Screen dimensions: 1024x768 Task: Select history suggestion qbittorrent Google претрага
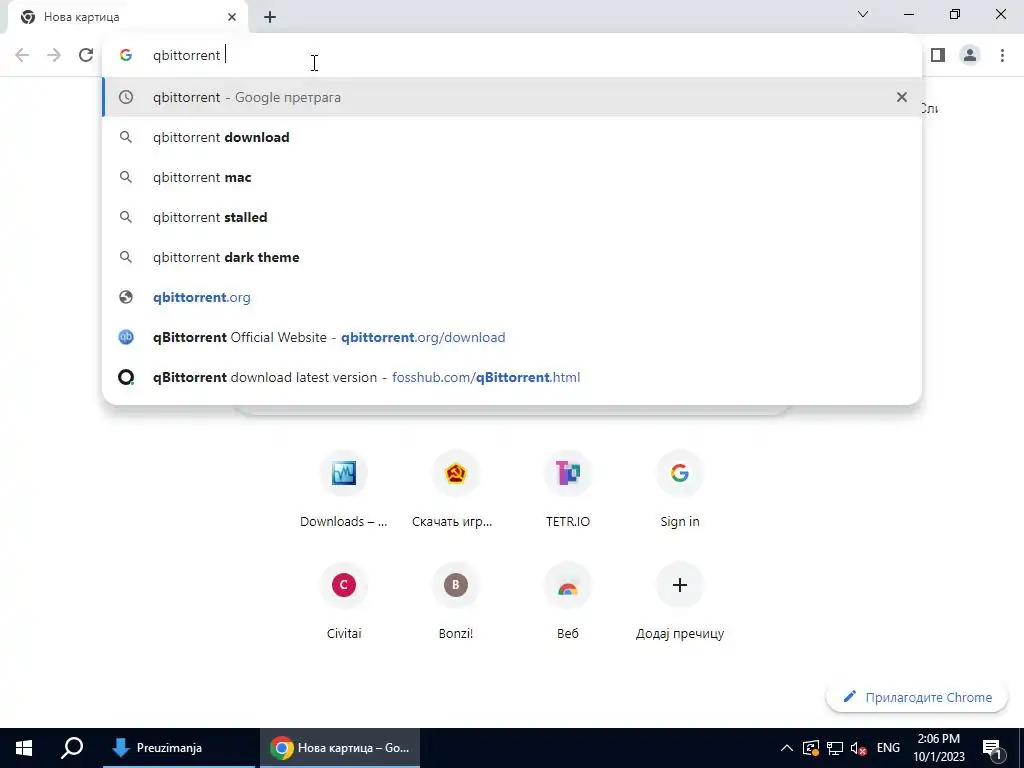[512, 97]
